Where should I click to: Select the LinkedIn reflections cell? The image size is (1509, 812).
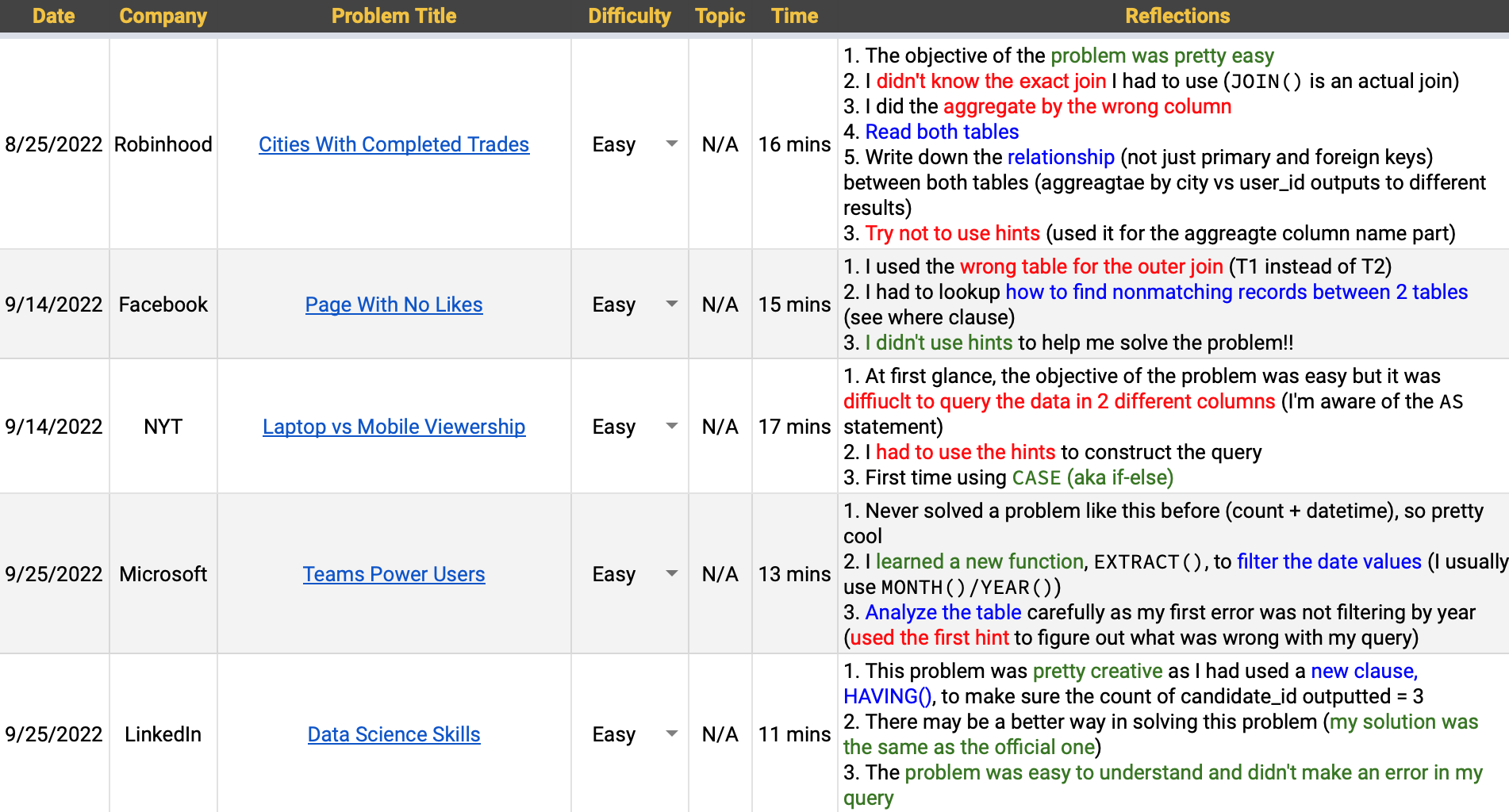pyautogui.click(x=1173, y=734)
